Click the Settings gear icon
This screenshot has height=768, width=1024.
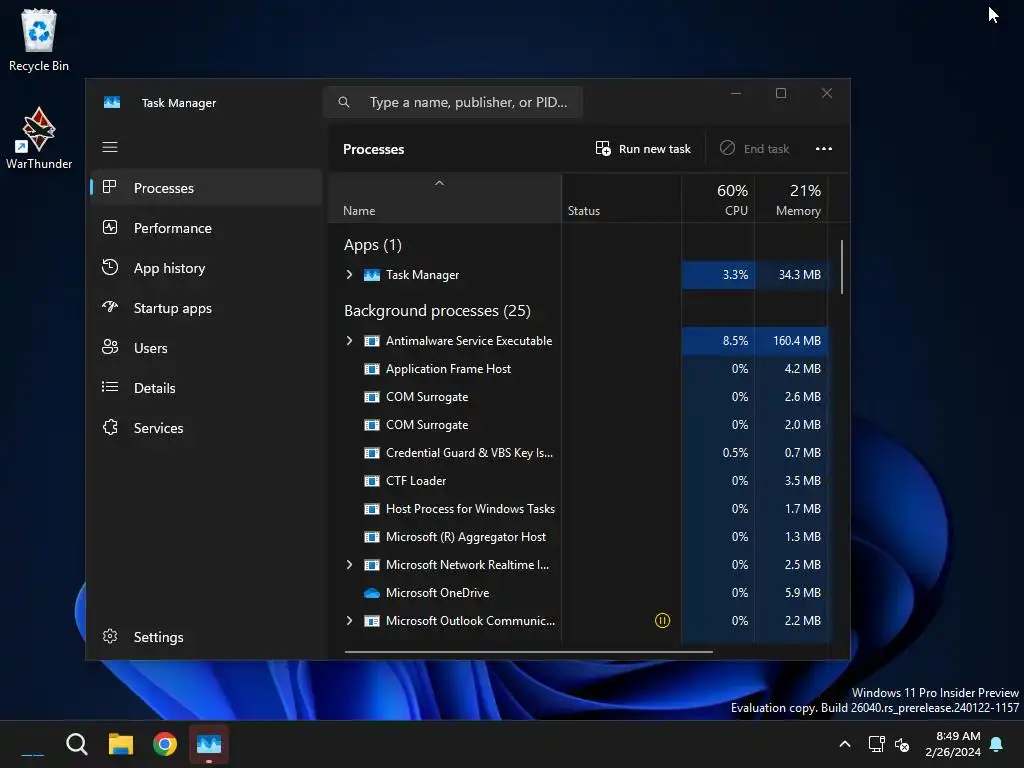click(110, 636)
